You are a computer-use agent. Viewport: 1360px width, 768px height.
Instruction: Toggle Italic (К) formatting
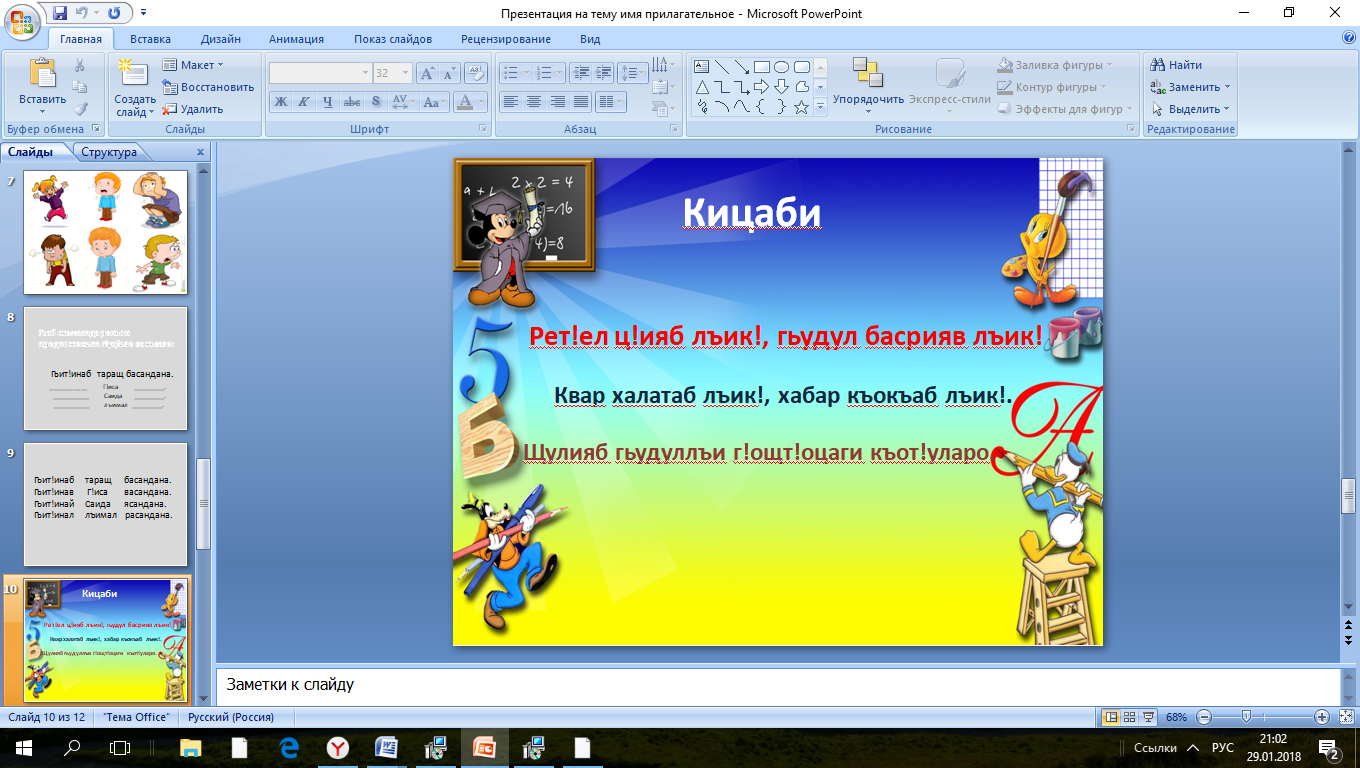click(x=304, y=102)
